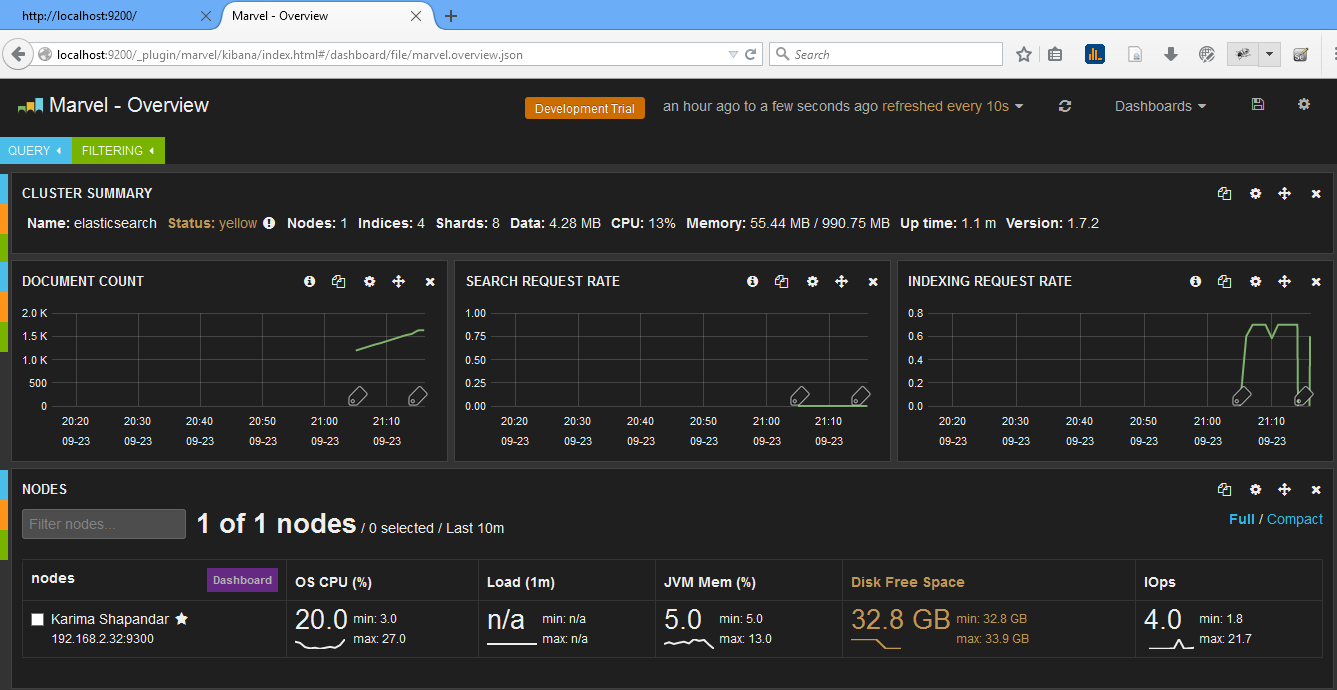Click Nodes panel move icon

(1285, 490)
